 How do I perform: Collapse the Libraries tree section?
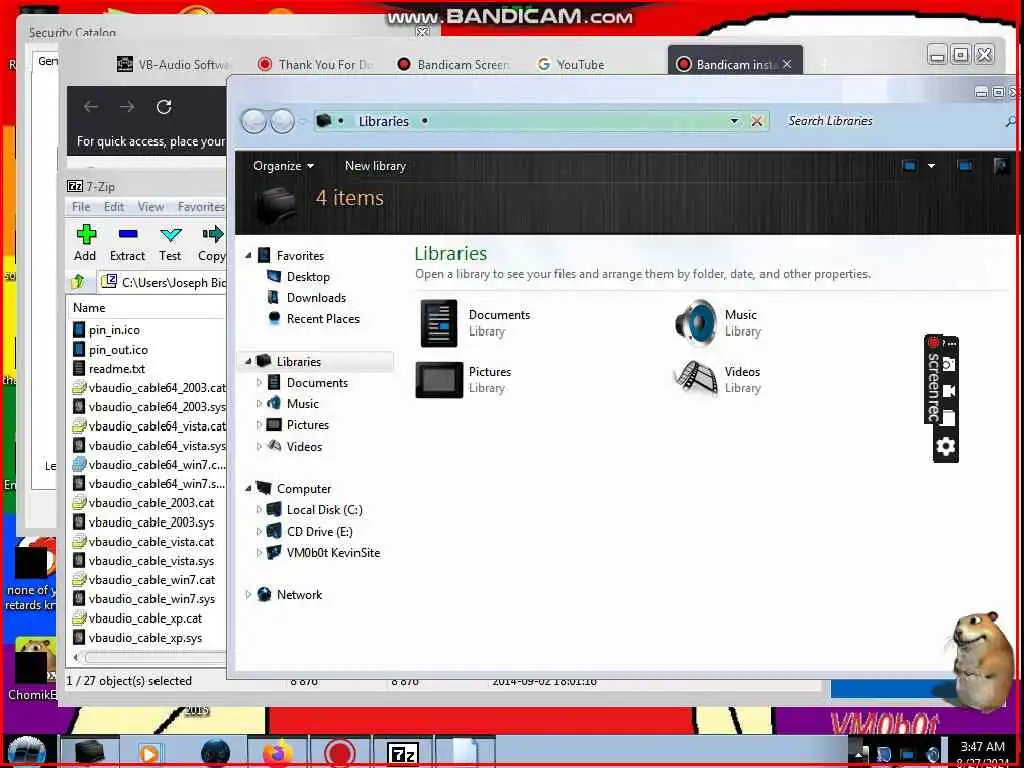[x=248, y=361]
